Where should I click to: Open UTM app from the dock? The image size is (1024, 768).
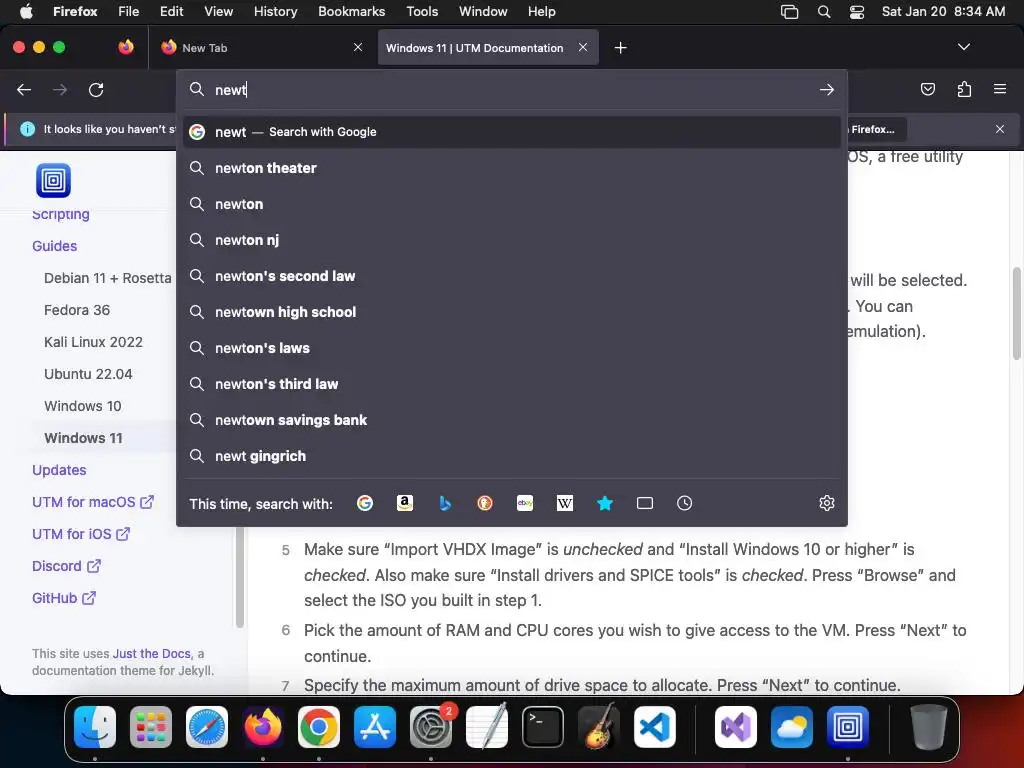click(848, 727)
